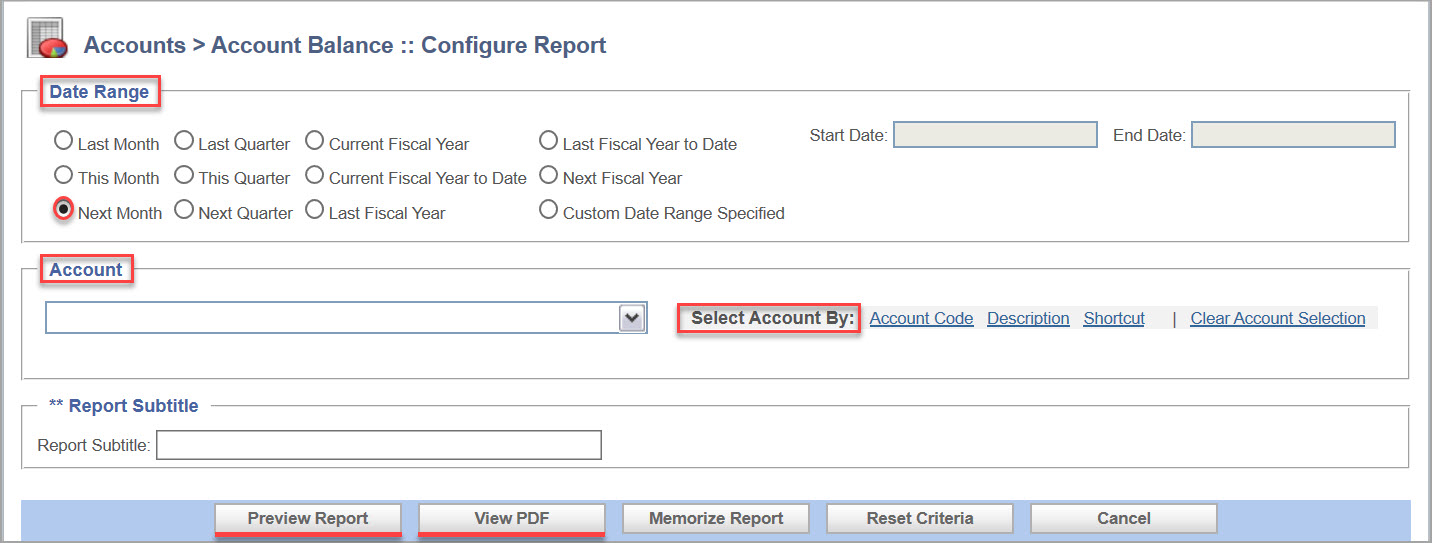Screen dimensions: 1432x543
Task: Click Clear Account Selection
Action: pos(1277,318)
